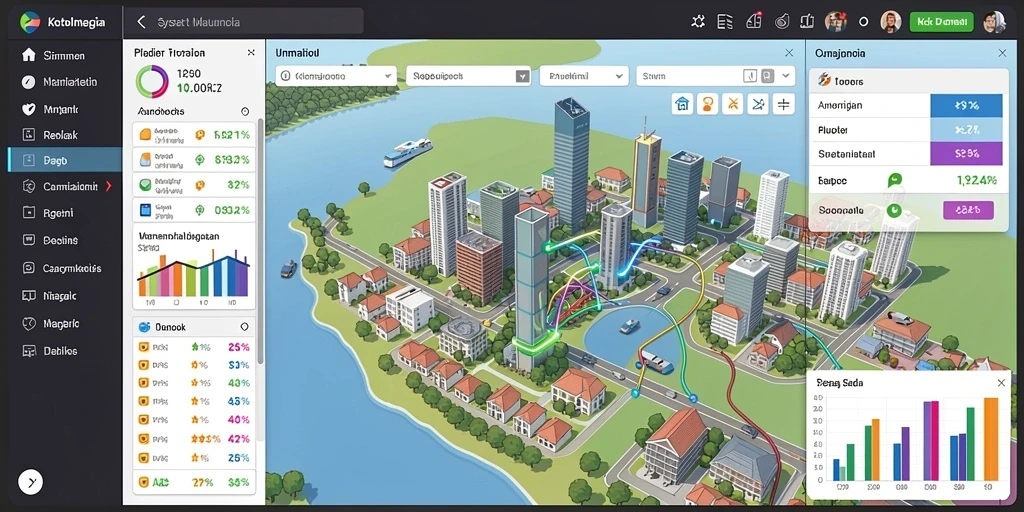Viewport: 1024px width, 512px height.
Task: Click the Sysett Maunncia search field
Action: click(x=244, y=22)
